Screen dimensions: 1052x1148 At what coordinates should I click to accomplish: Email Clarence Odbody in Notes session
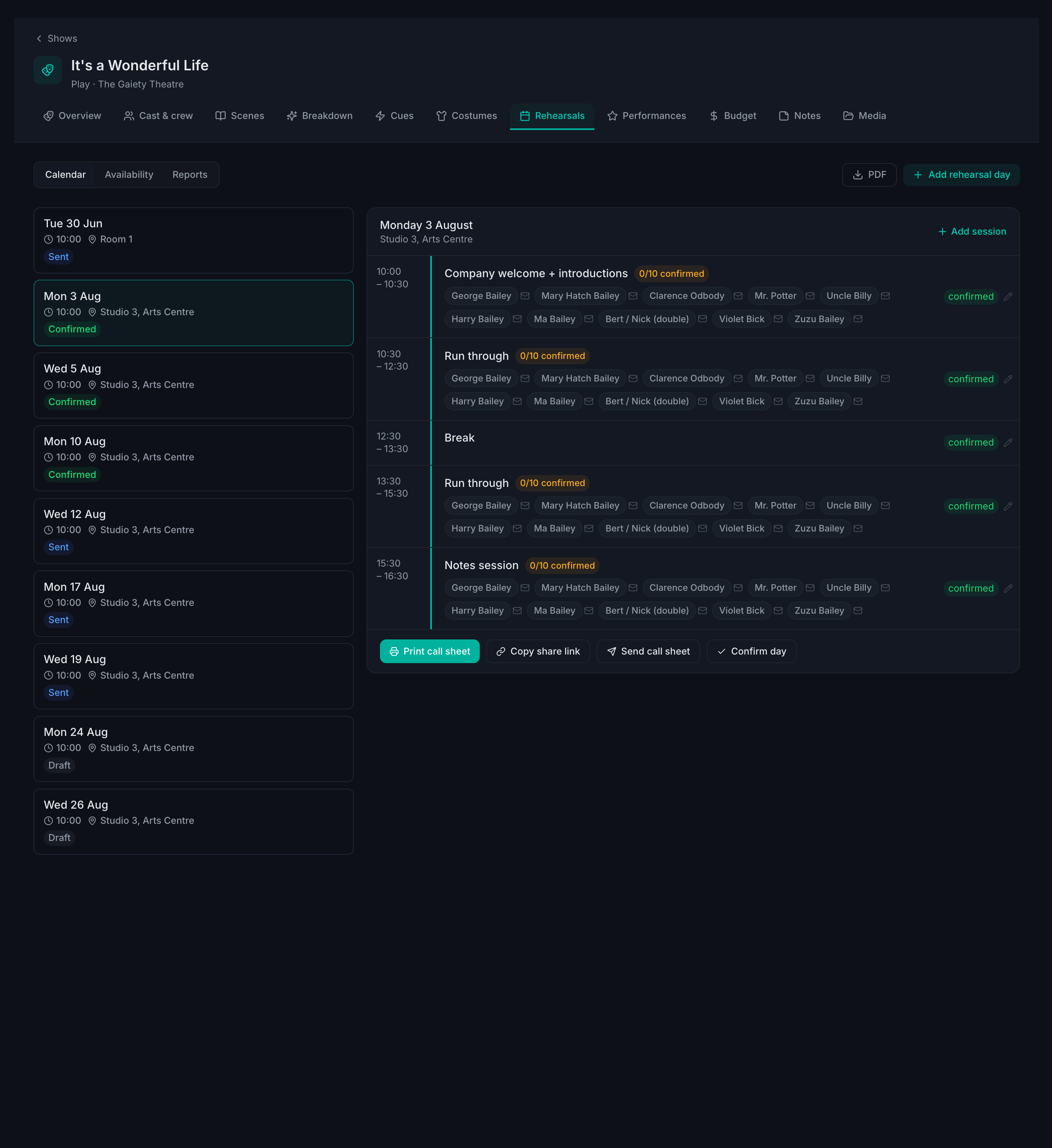[738, 587]
